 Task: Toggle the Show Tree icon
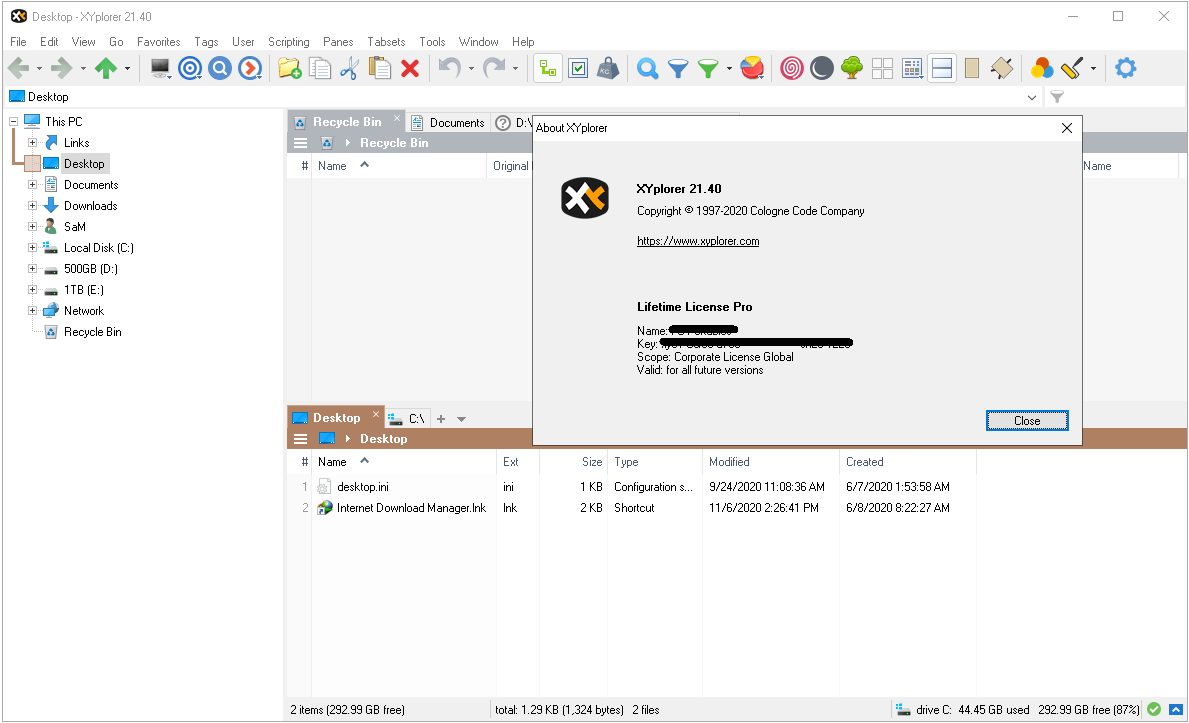pos(547,68)
